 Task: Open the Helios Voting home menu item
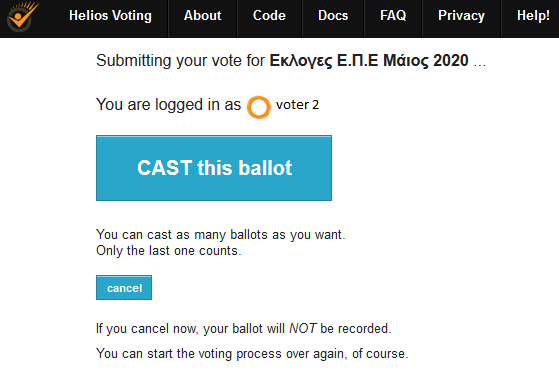[110, 16]
